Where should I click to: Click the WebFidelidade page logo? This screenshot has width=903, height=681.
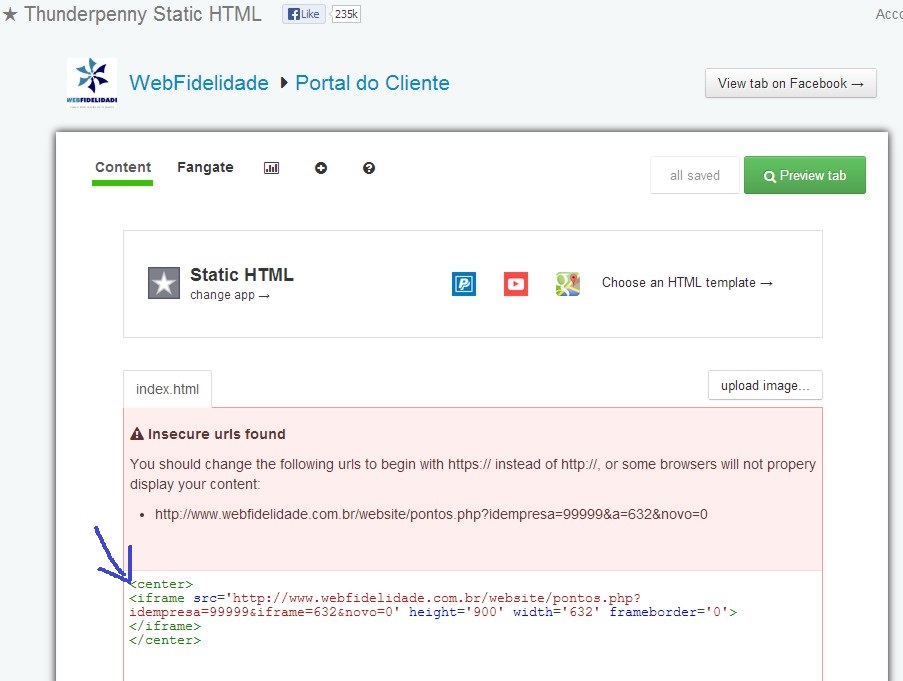click(92, 83)
